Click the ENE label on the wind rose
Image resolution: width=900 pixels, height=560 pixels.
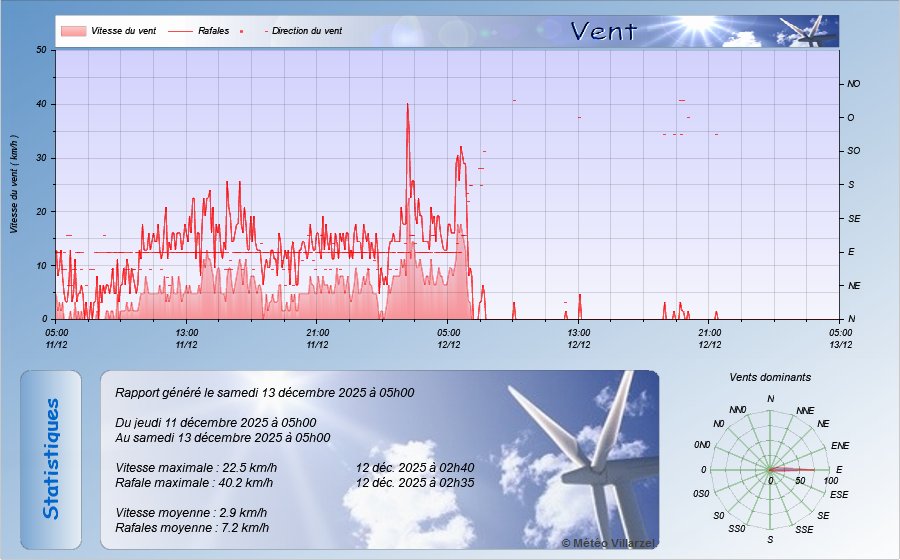coord(840,445)
